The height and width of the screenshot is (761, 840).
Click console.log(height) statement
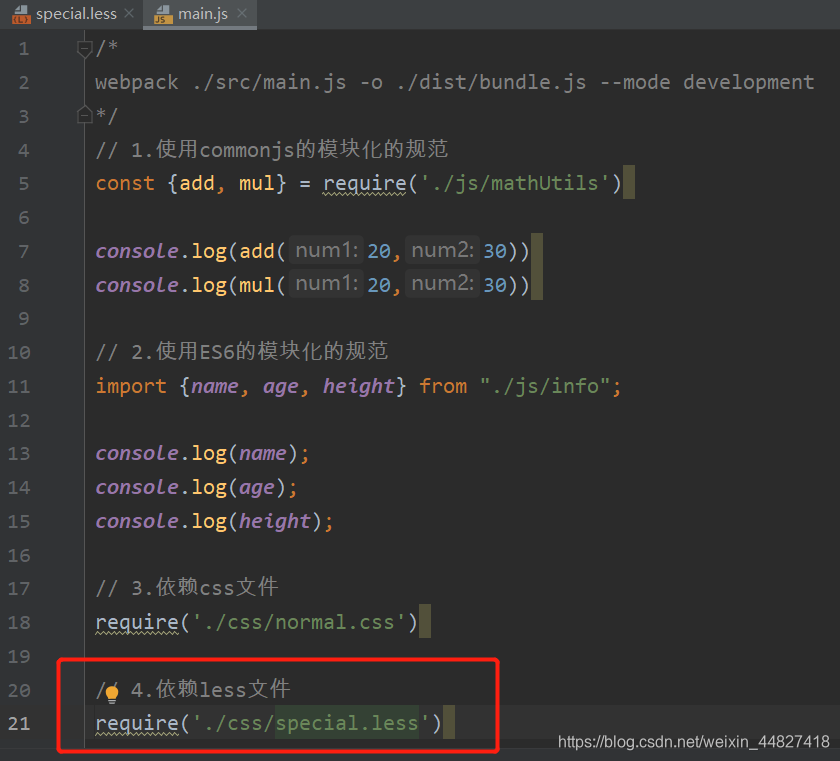(x=214, y=522)
